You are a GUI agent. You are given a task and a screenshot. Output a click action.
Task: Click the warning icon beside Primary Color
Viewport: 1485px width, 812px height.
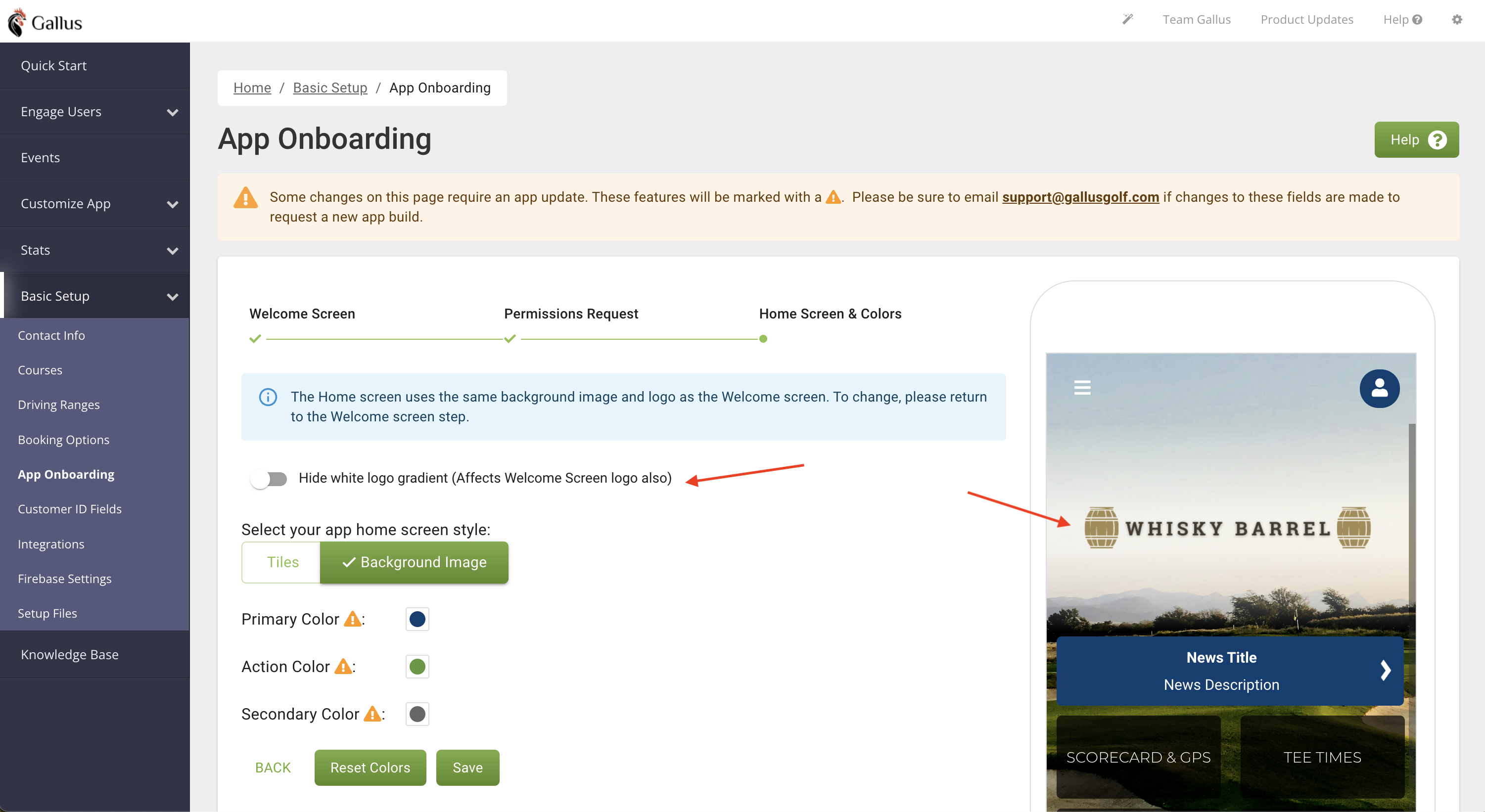coord(352,620)
